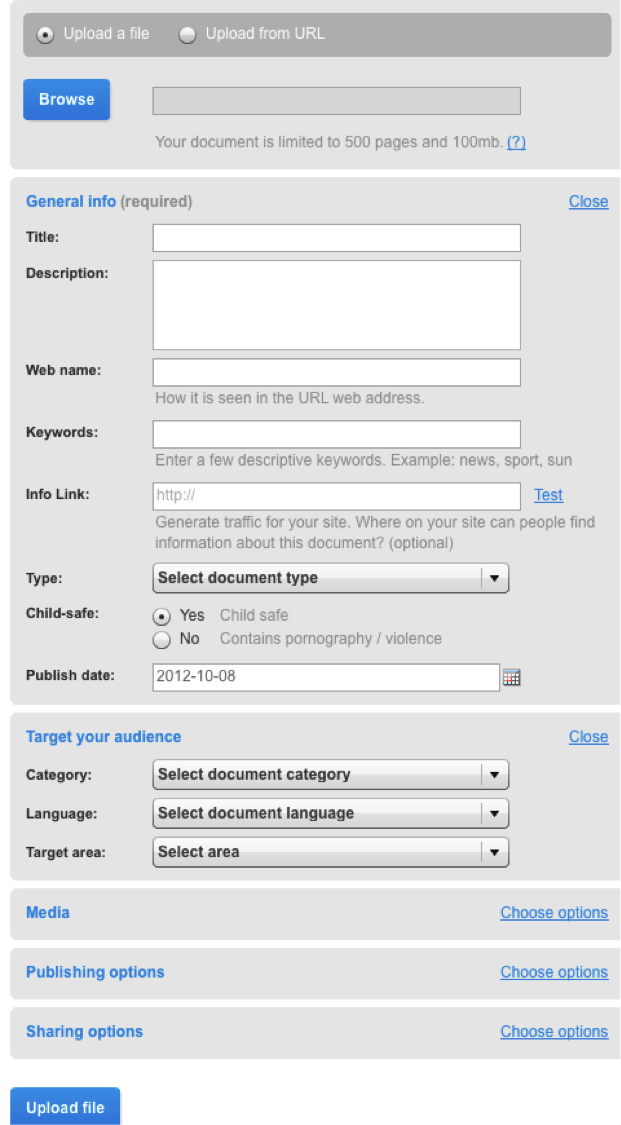621x1125 pixels.
Task: Close the Target your audience section
Action: tap(589, 737)
